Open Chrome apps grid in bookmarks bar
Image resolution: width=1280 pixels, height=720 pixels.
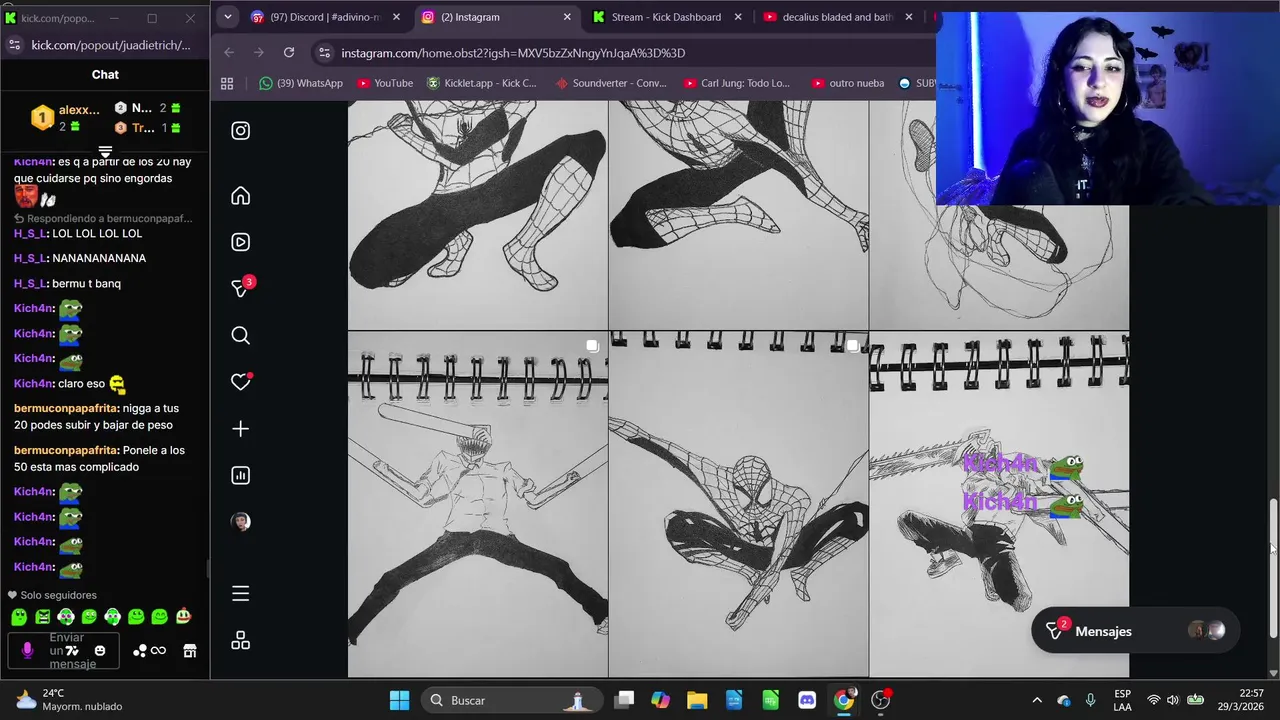(227, 83)
